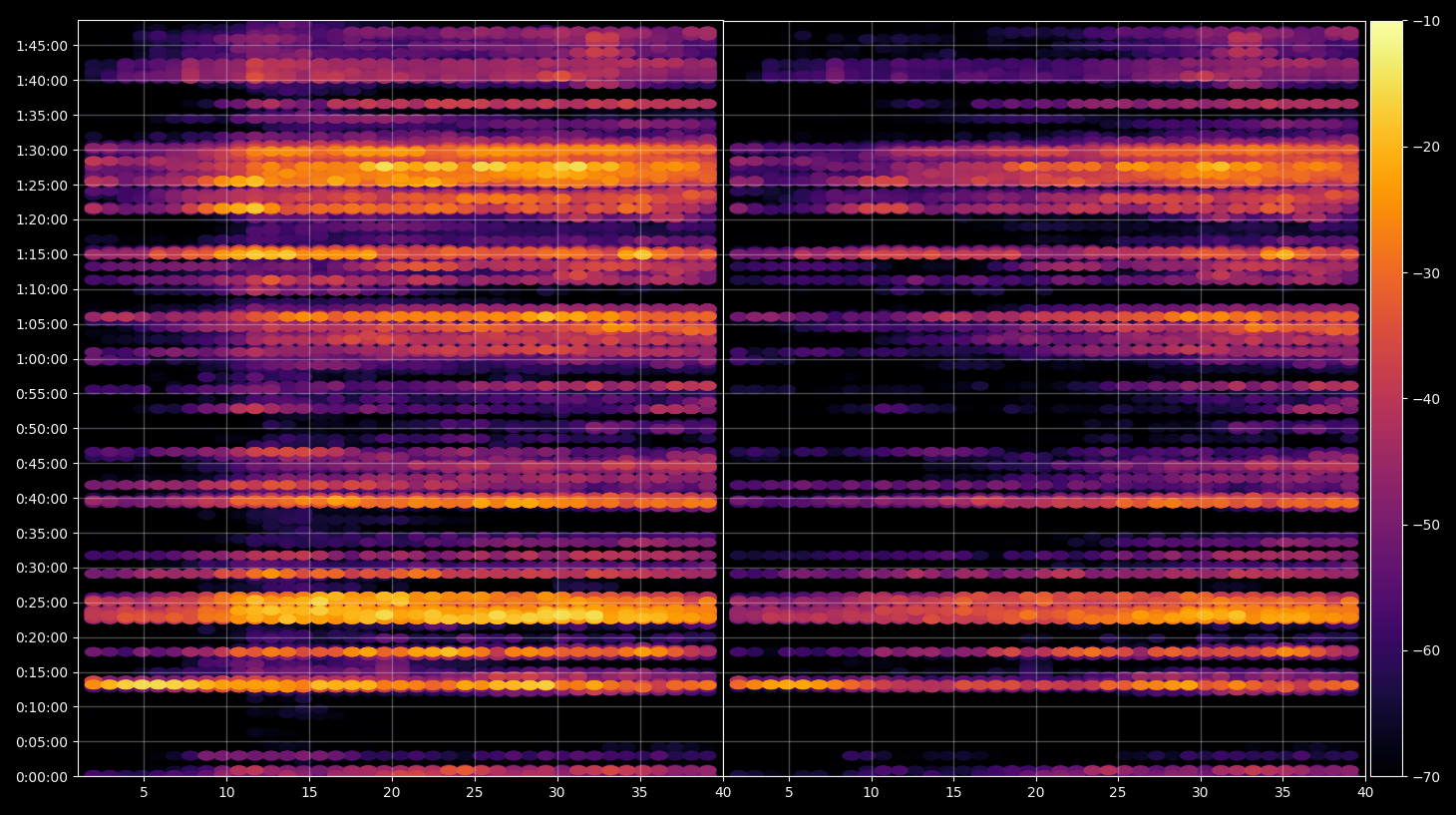Select the −40 colorbar tick label
This screenshot has width=1456, height=815.
click(x=1426, y=399)
